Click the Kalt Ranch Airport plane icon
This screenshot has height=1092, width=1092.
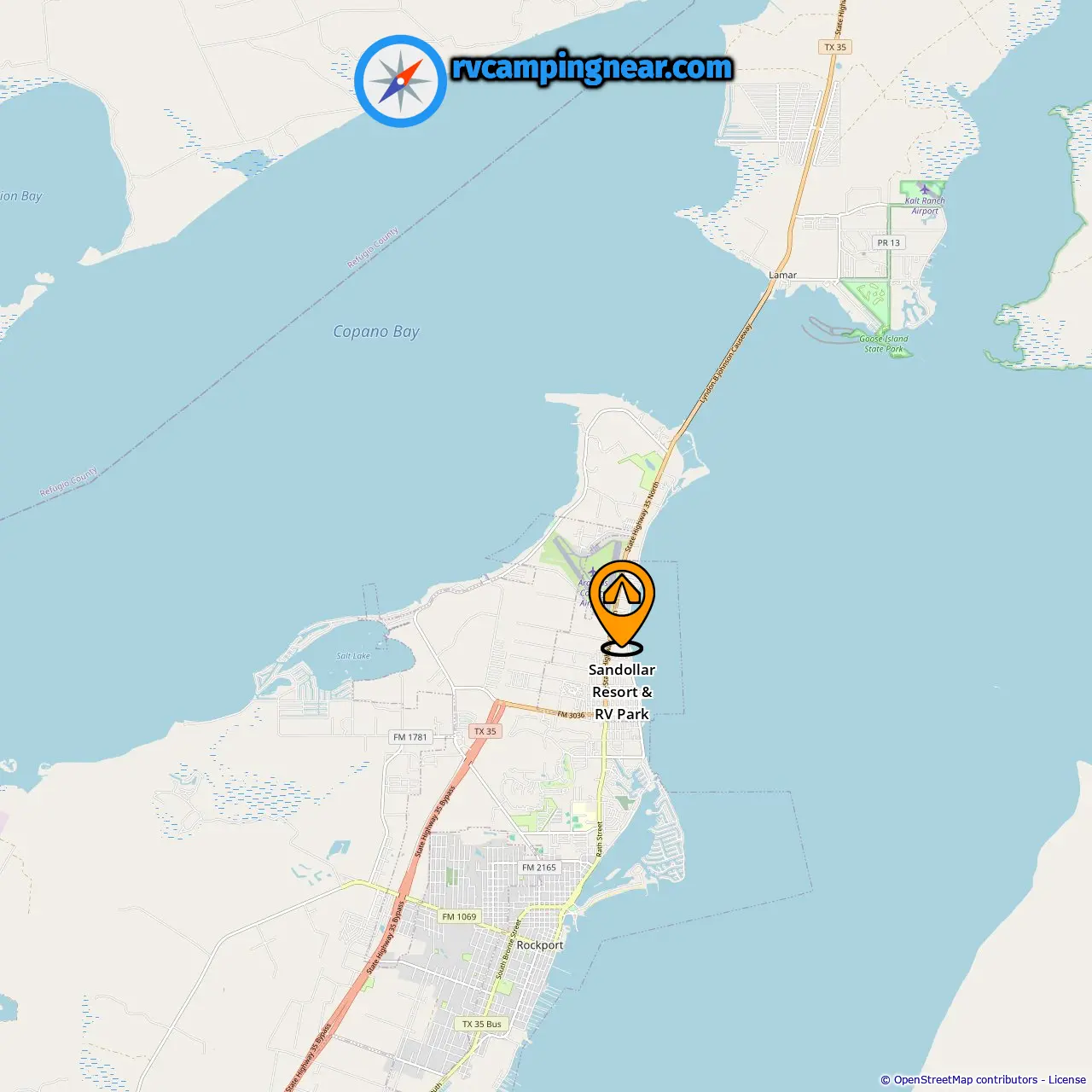(x=925, y=189)
